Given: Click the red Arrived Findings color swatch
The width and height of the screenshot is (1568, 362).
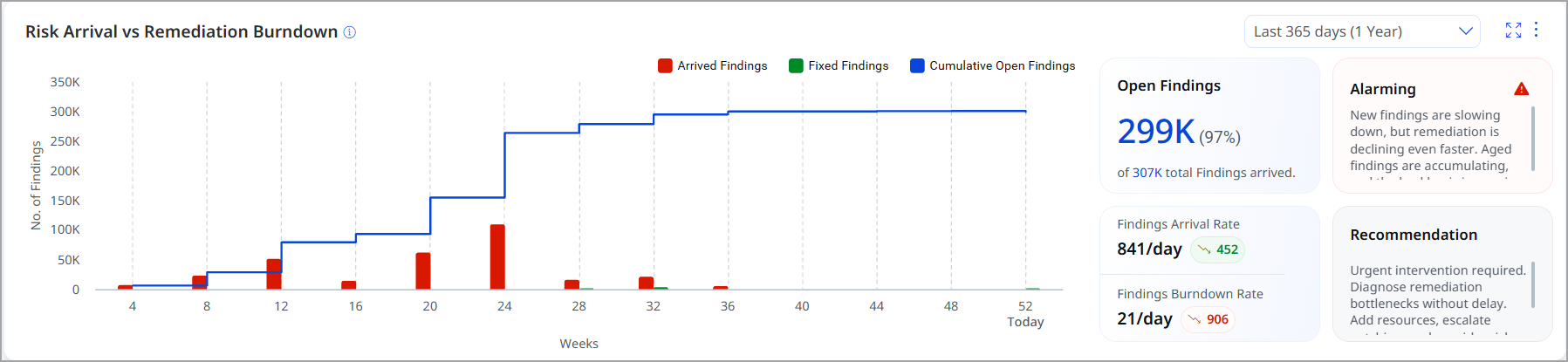Looking at the screenshot, I should (x=665, y=65).
